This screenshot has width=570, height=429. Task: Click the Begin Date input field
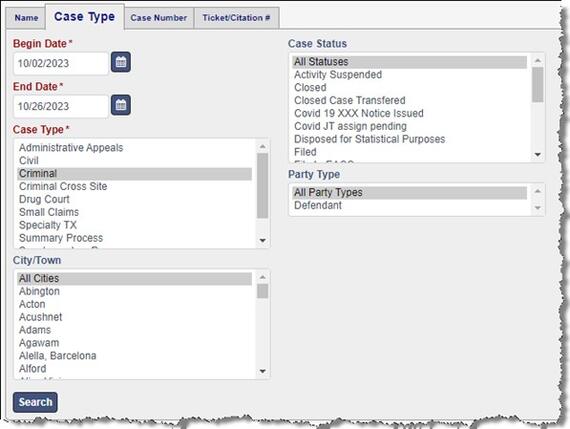(61, 63)
